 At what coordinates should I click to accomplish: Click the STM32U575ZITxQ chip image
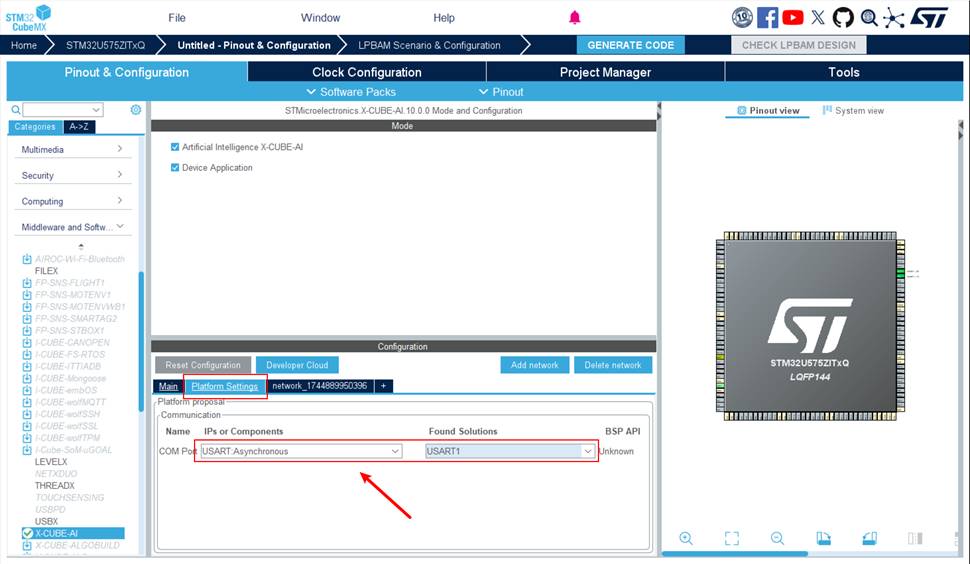[x=810, y=326]
